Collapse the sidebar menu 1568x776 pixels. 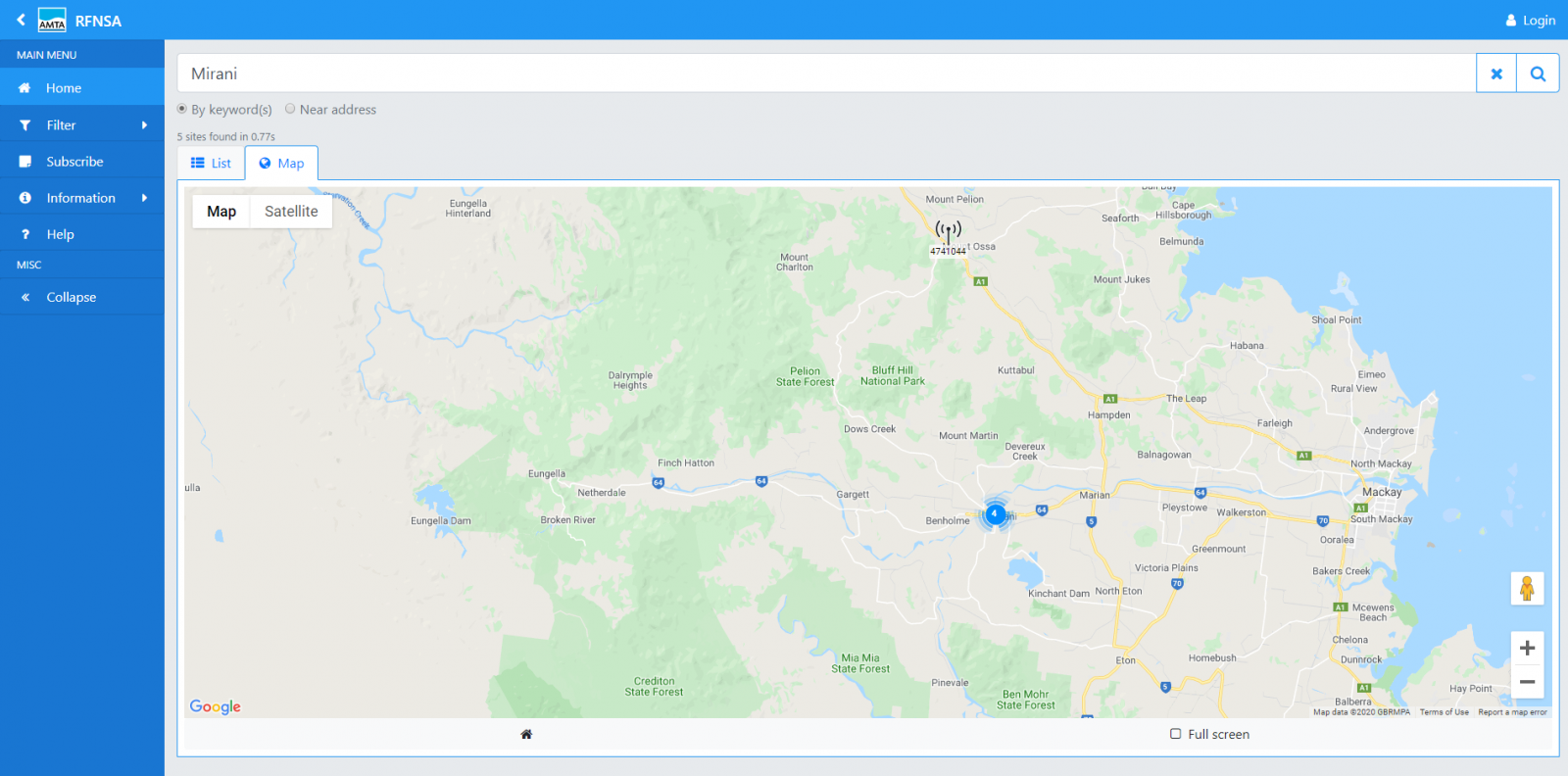pyautogui.click(x=82, y=297)
